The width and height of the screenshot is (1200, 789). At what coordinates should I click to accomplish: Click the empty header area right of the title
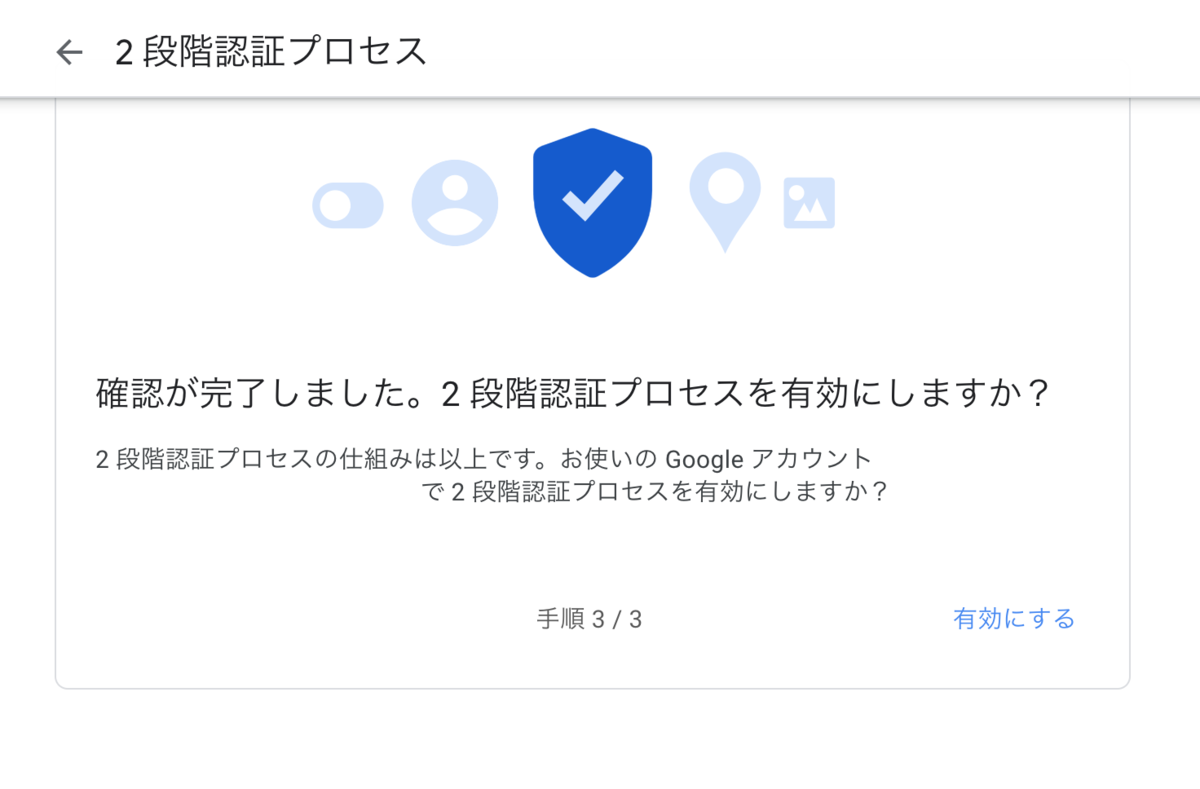(x=800, y=52)
